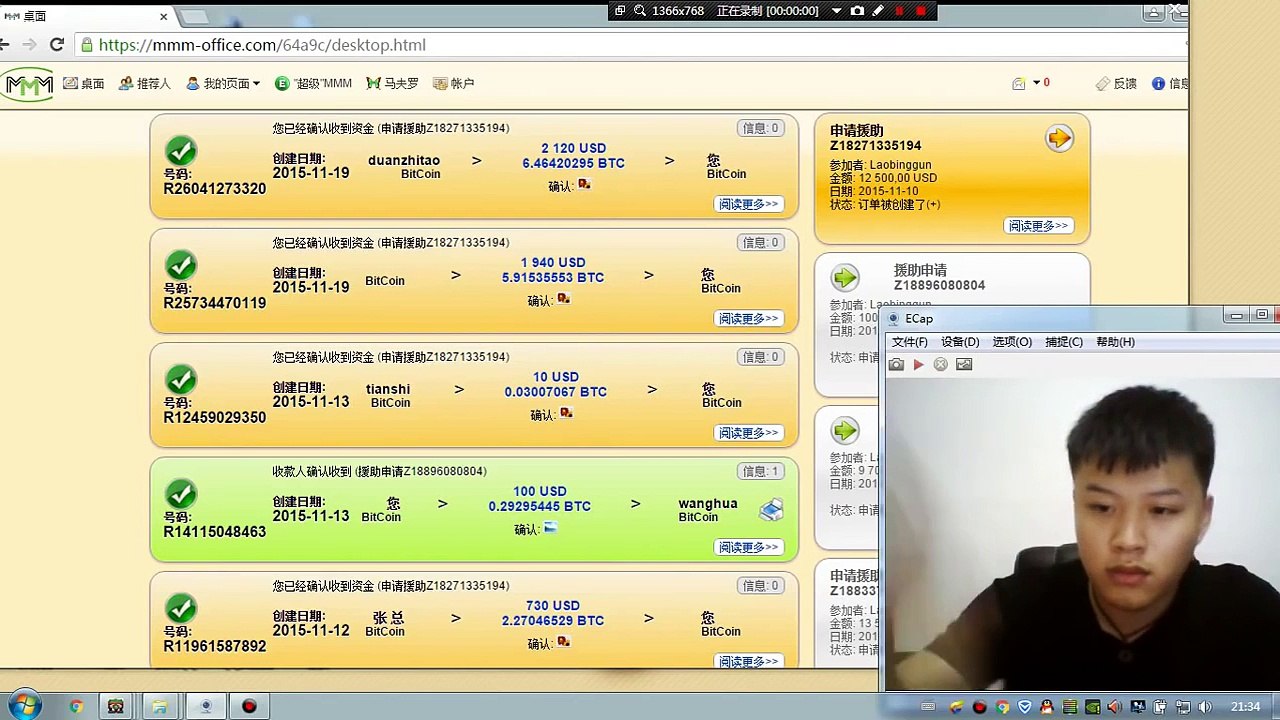Click the camera snapshot icon in recording bar
Screen dimensions: 1280x720
click(x=857, y=11)
